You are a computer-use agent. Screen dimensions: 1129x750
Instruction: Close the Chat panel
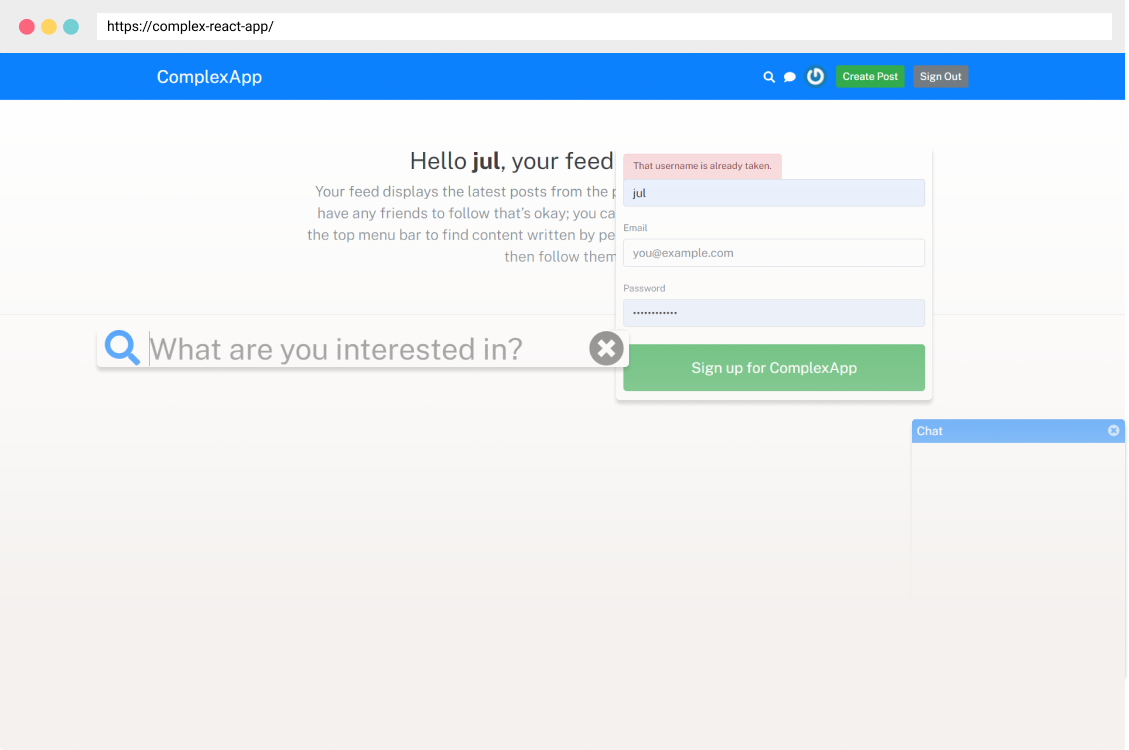(x=1114, y=430)
